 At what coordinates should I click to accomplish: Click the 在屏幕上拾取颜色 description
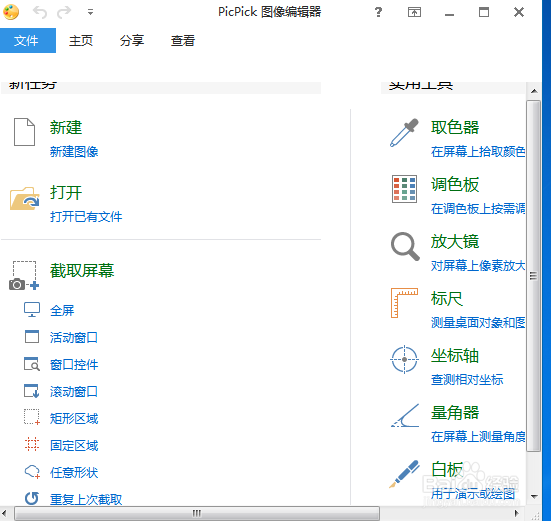pos(478,151)
